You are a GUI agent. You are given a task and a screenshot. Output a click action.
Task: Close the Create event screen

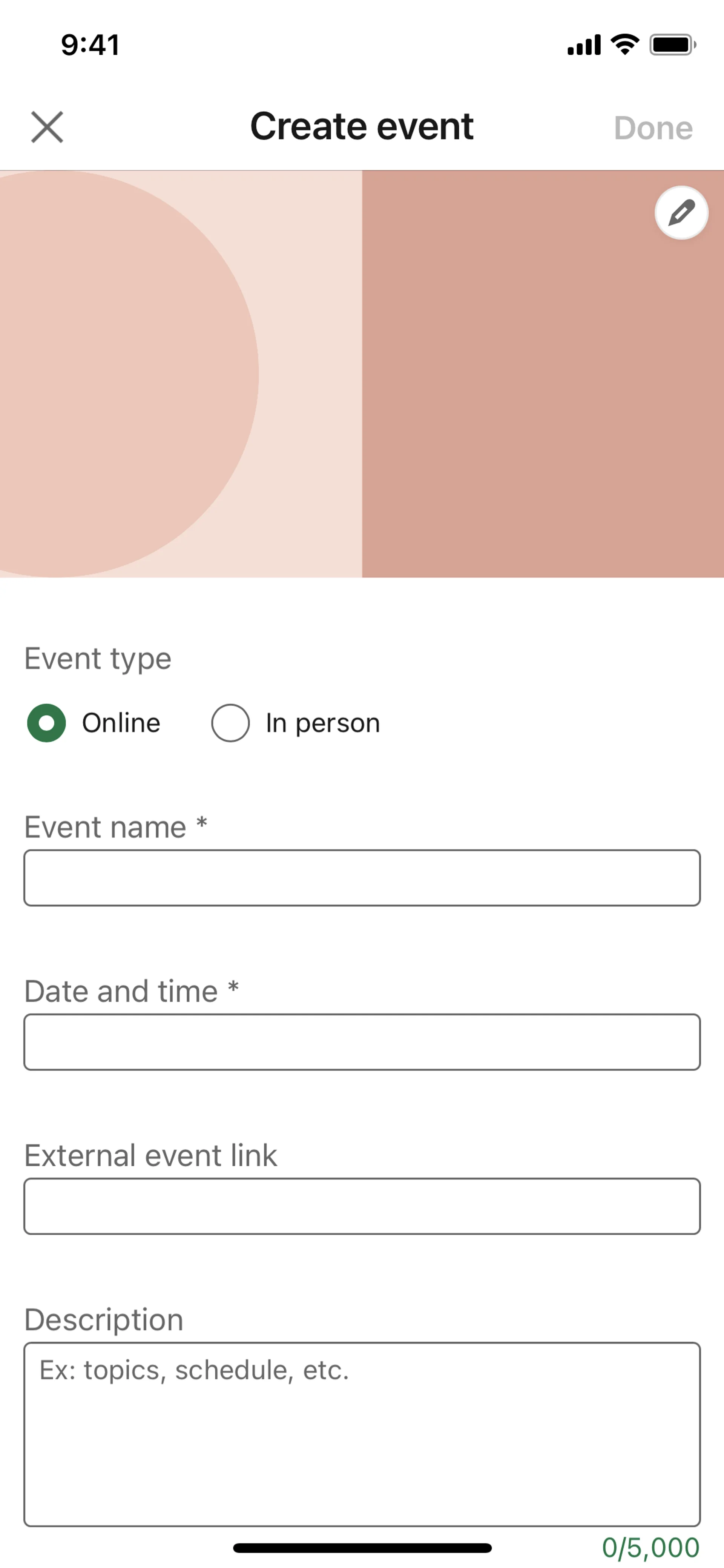click(47, 127)
